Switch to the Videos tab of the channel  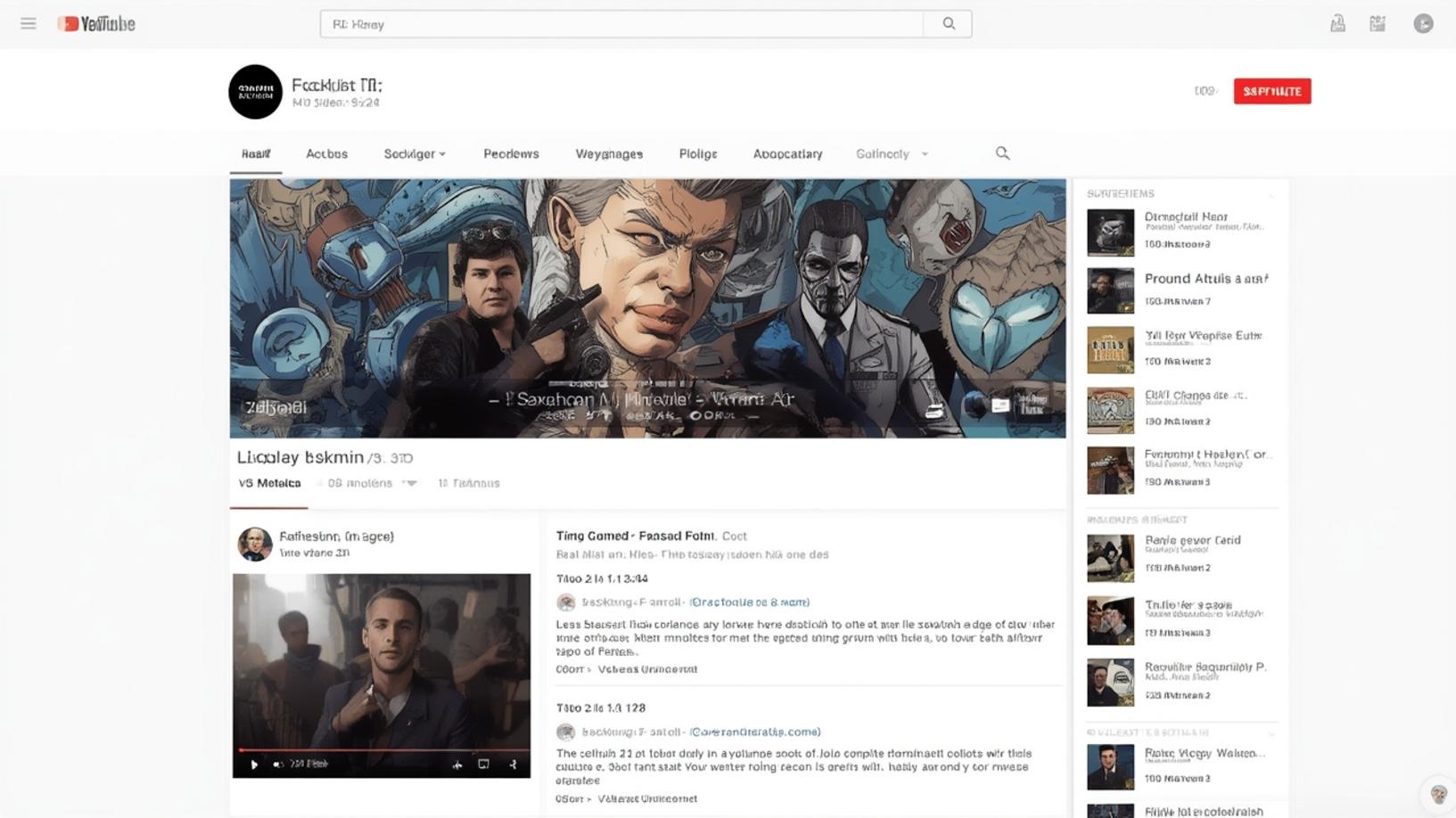326,153
